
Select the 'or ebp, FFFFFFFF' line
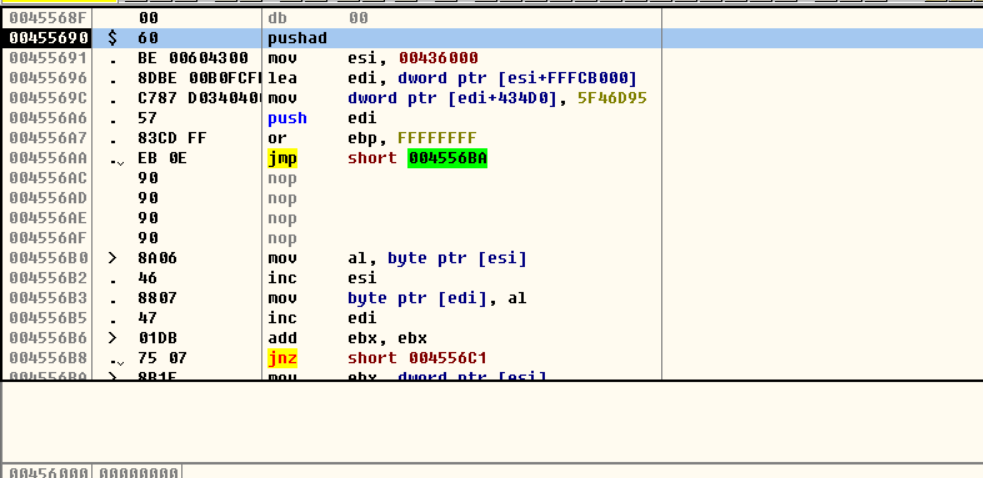pyautogui.click(x=372, y=138)
